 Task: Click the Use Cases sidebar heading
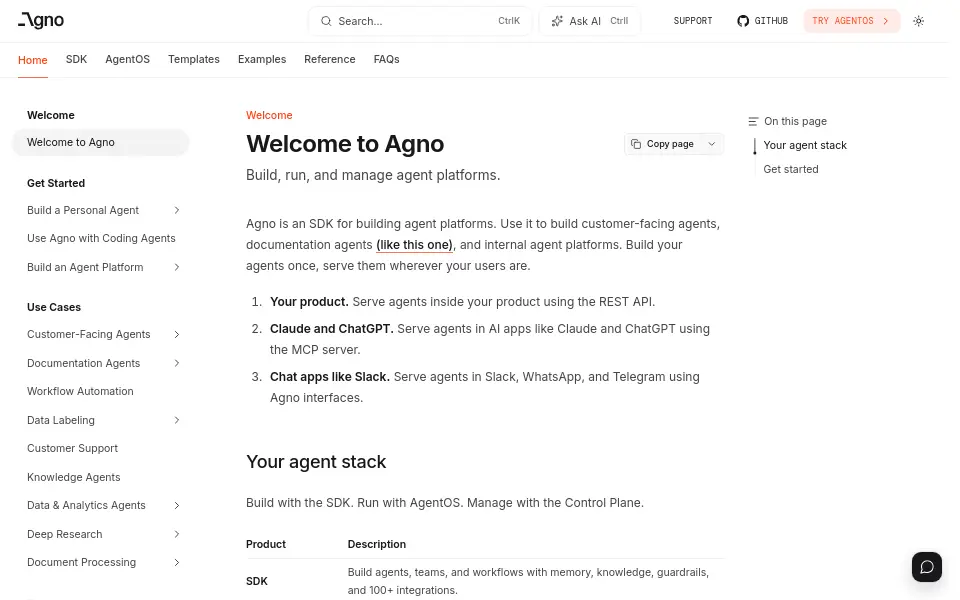pos(54,307)
